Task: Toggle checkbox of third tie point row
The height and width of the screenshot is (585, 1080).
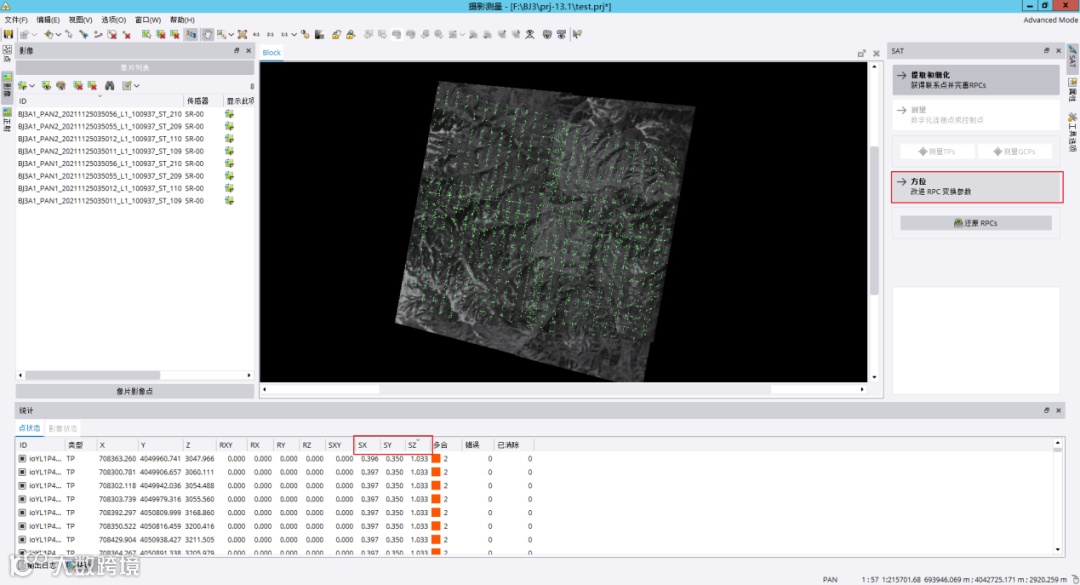Action: (22, 485)
